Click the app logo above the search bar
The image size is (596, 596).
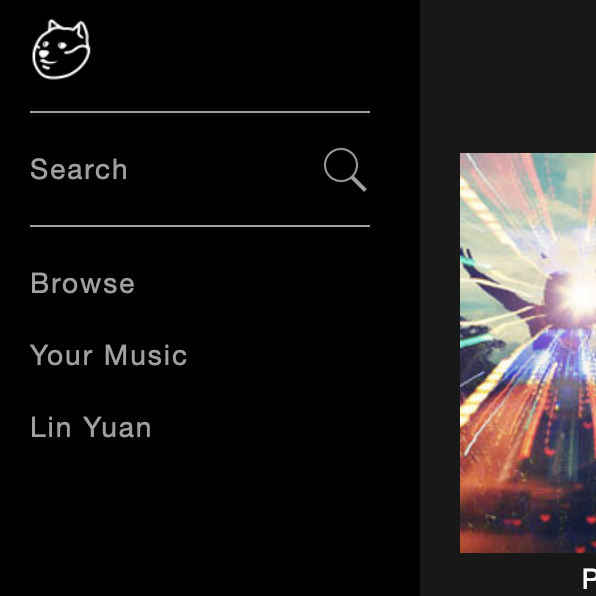[x=61, y=49]
